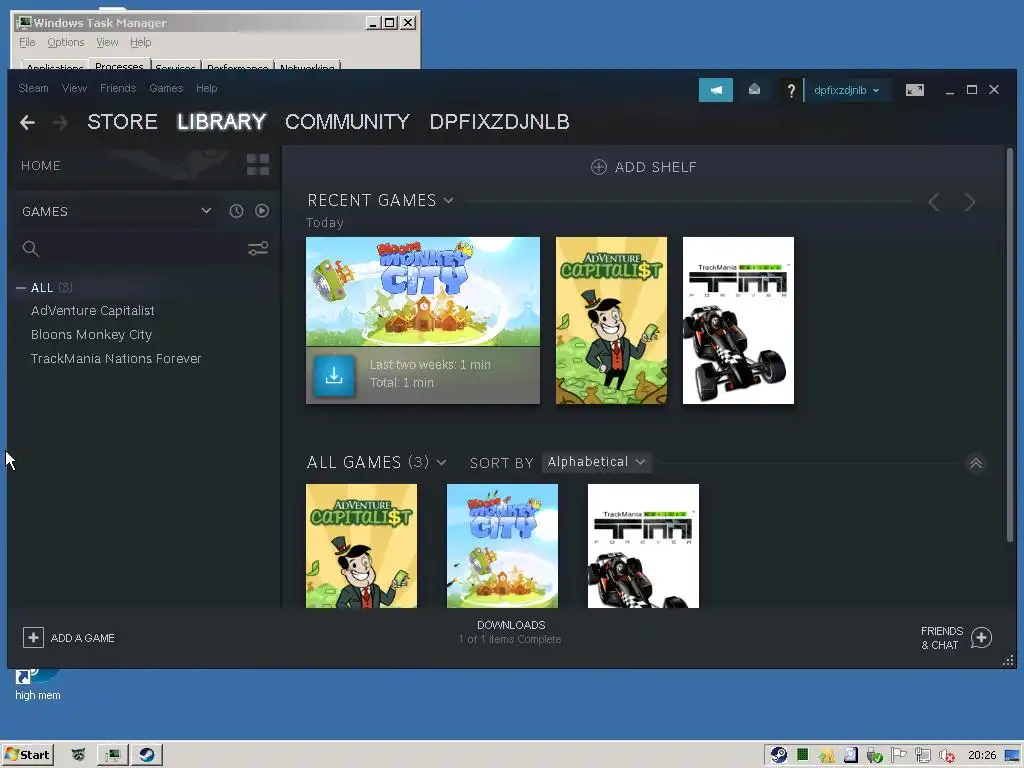Click the library search magnifier icon
1024x768 pixels.
point(31,249)
